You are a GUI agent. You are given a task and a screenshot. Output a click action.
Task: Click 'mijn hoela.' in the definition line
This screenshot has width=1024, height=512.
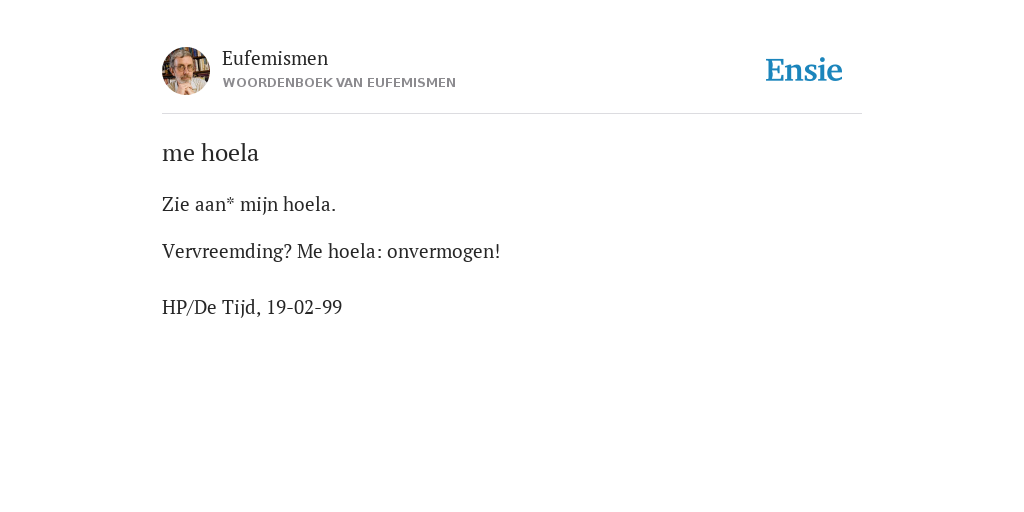[288, 204]
